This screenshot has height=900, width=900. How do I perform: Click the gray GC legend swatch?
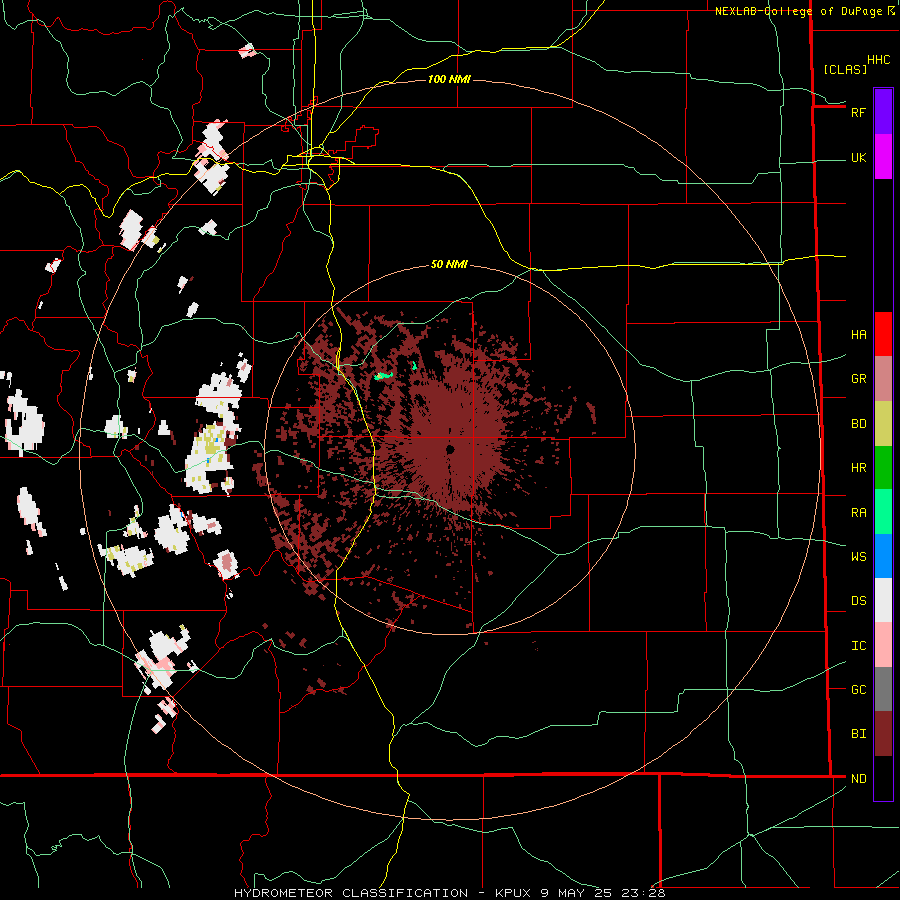pos(883,689)
